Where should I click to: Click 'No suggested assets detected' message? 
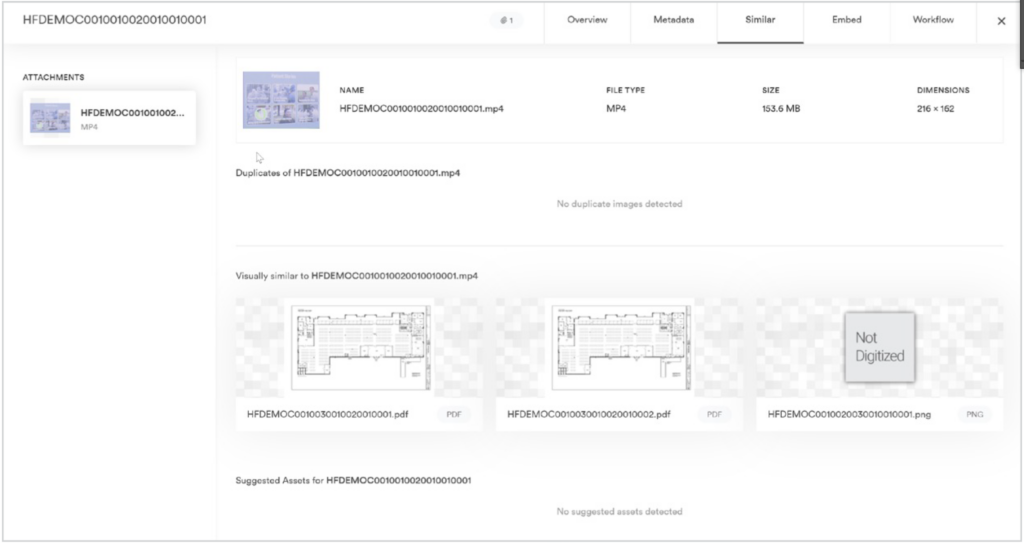(619, 511)
